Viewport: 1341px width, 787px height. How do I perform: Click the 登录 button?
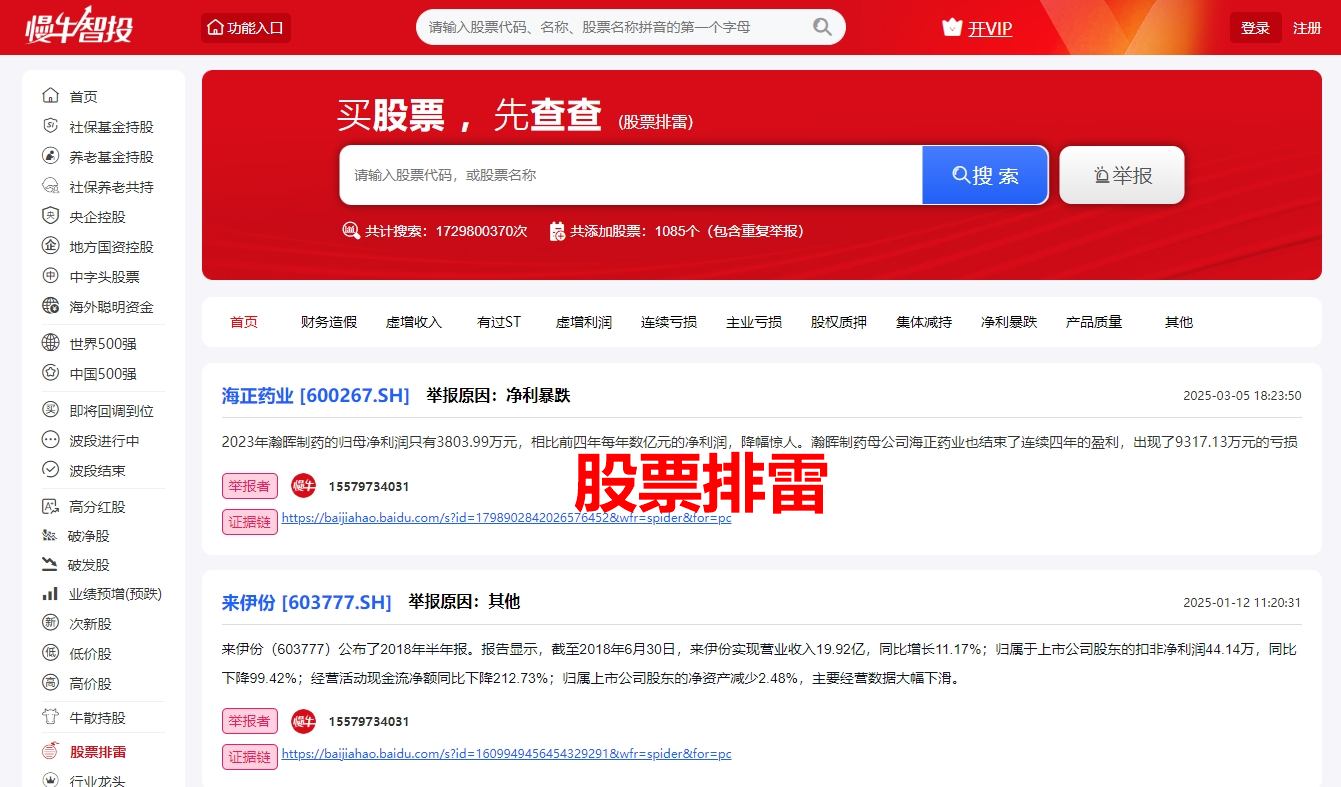pyautogui.click(x=1255, y=28)
